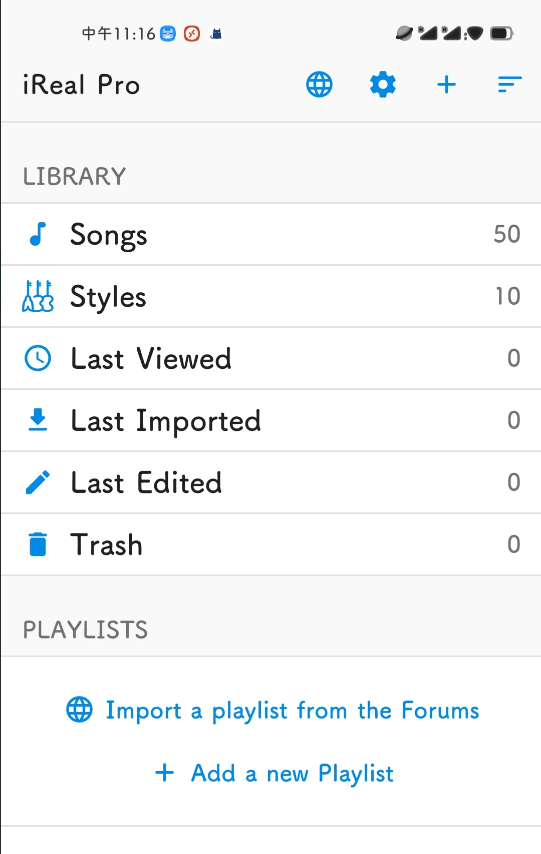Click Add a new Playlist

(292, 773)
